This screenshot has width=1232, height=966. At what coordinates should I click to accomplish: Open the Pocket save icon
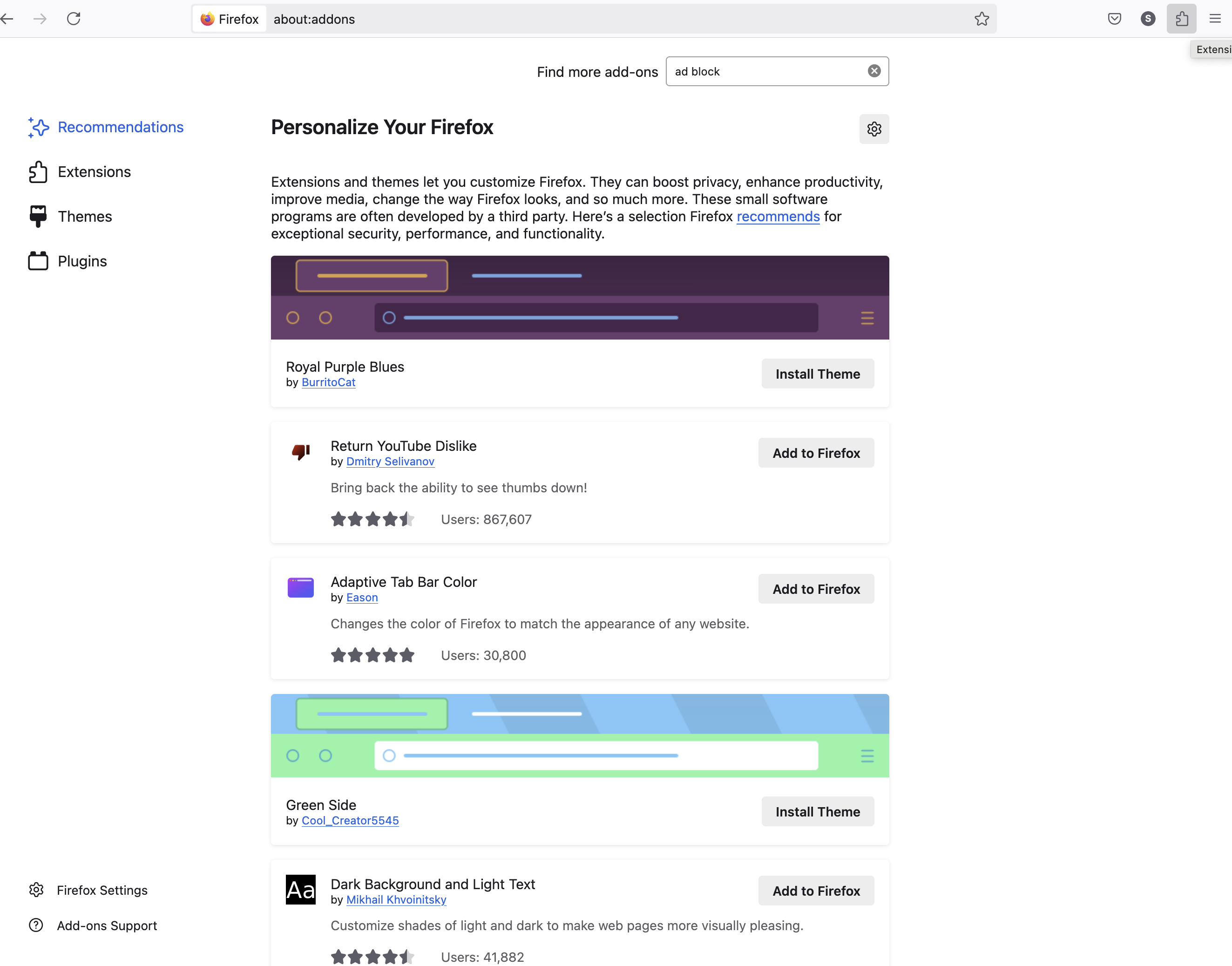[x=1114, y=19]
